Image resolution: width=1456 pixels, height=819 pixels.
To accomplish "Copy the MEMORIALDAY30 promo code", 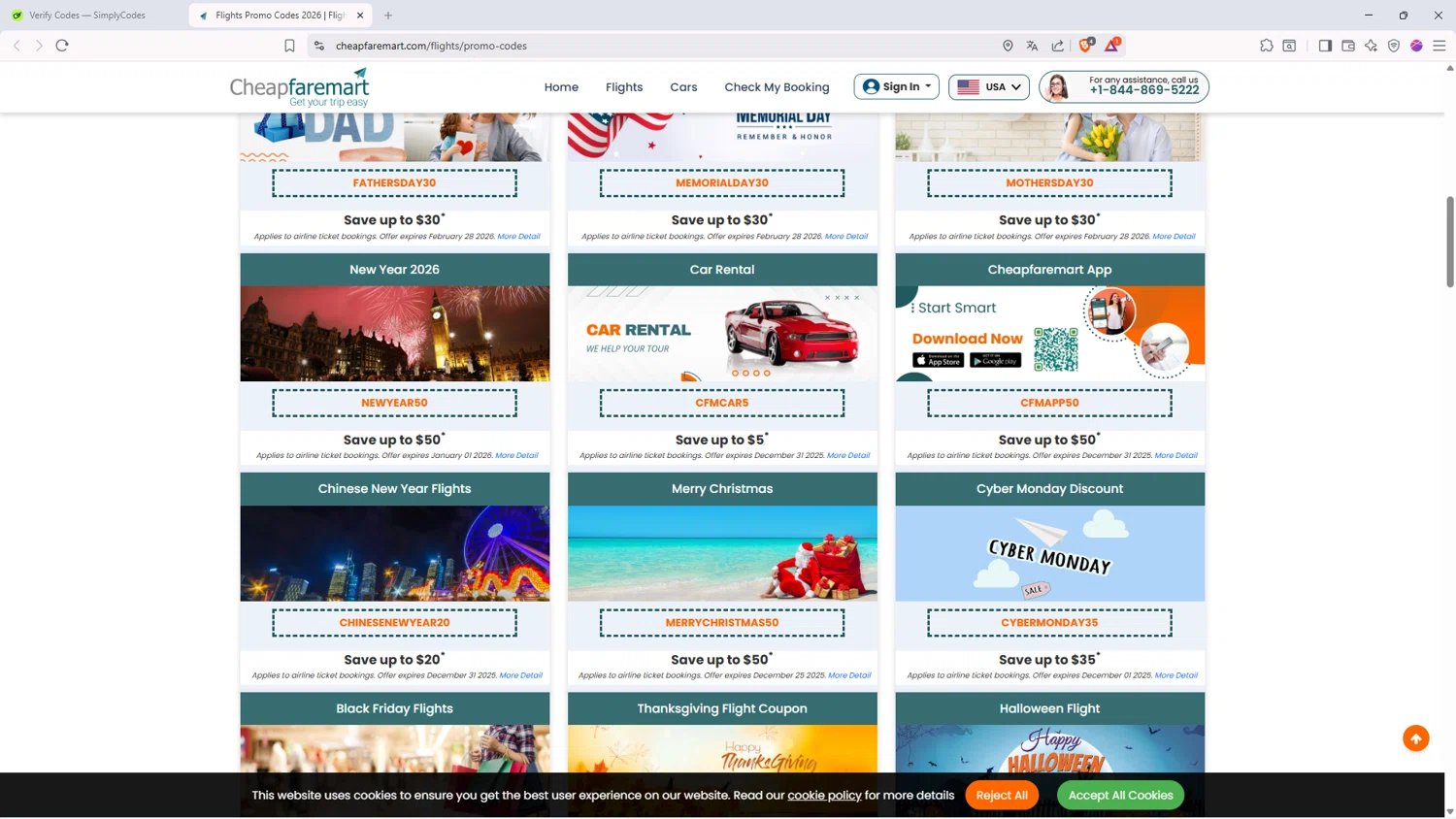I will (x=722, y=183).
